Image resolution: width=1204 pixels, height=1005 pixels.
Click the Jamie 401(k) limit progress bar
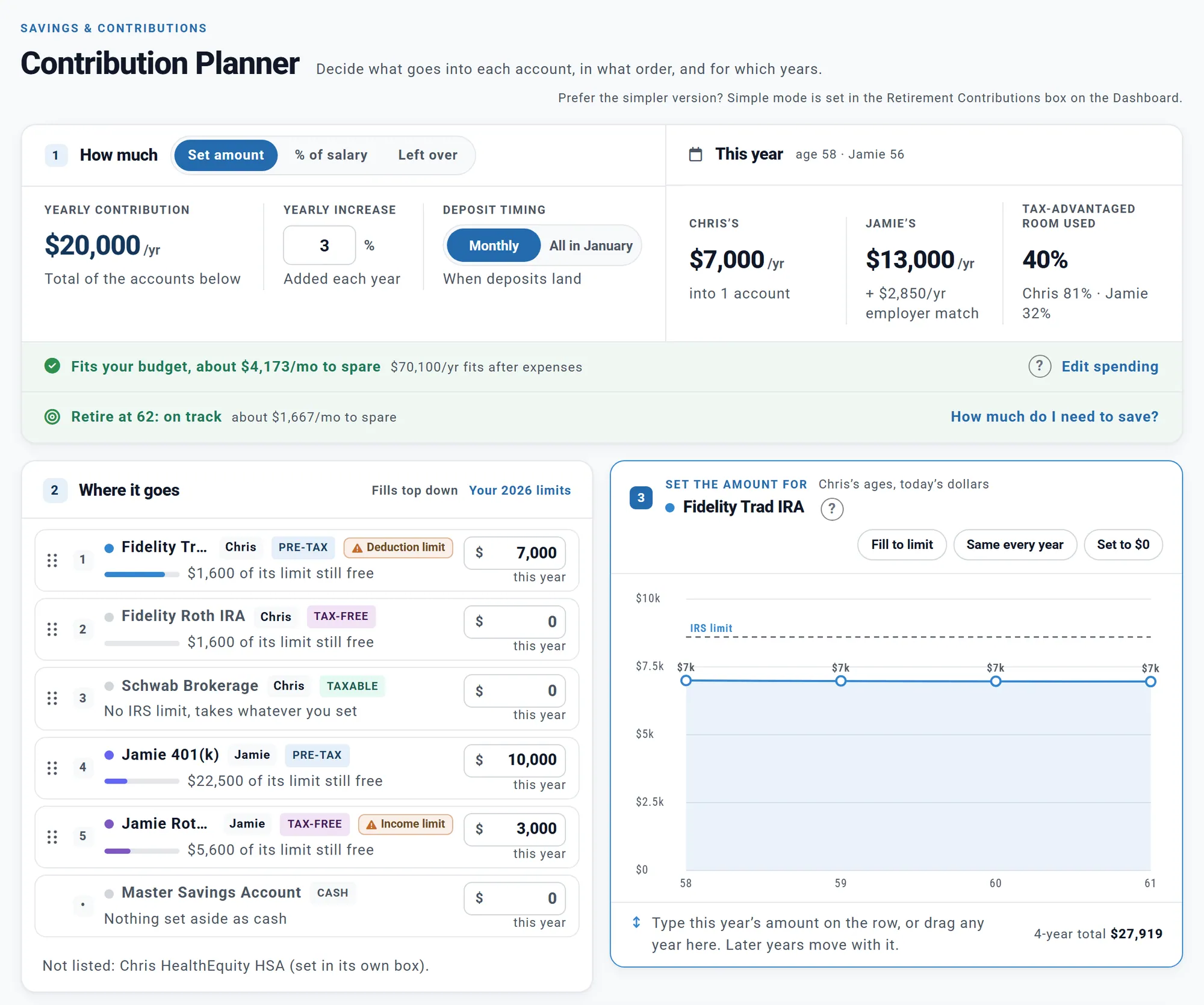click(141, 782)
